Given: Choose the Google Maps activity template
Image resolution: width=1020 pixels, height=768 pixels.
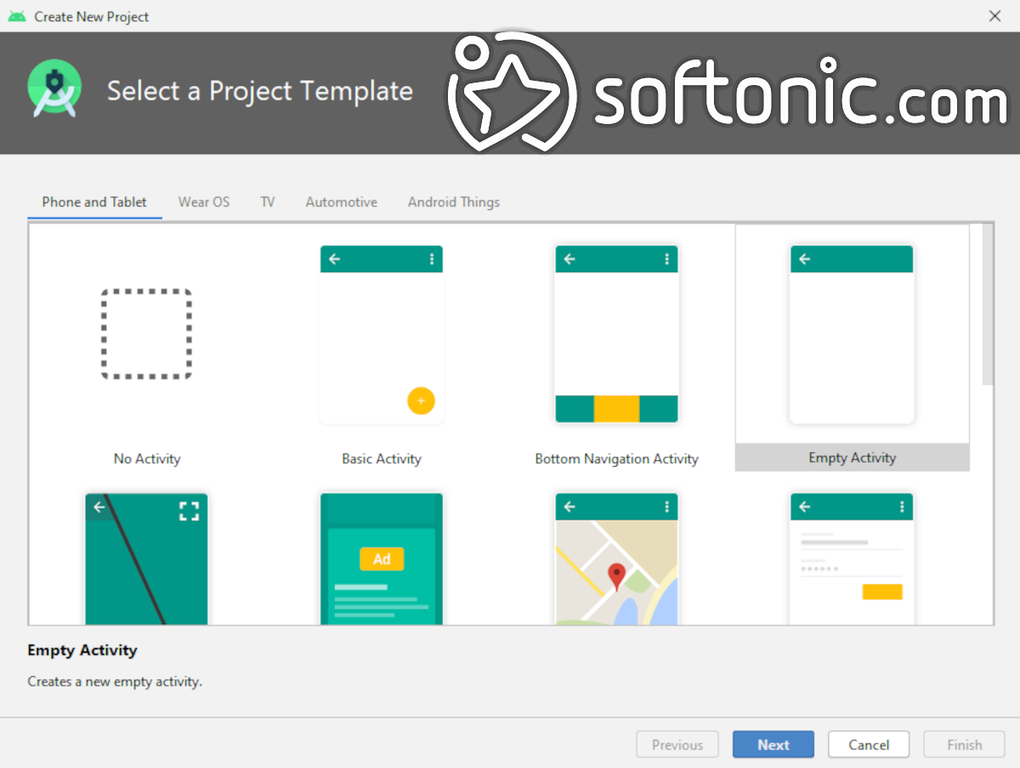Looking at the screenshot, I should [617, 559].
